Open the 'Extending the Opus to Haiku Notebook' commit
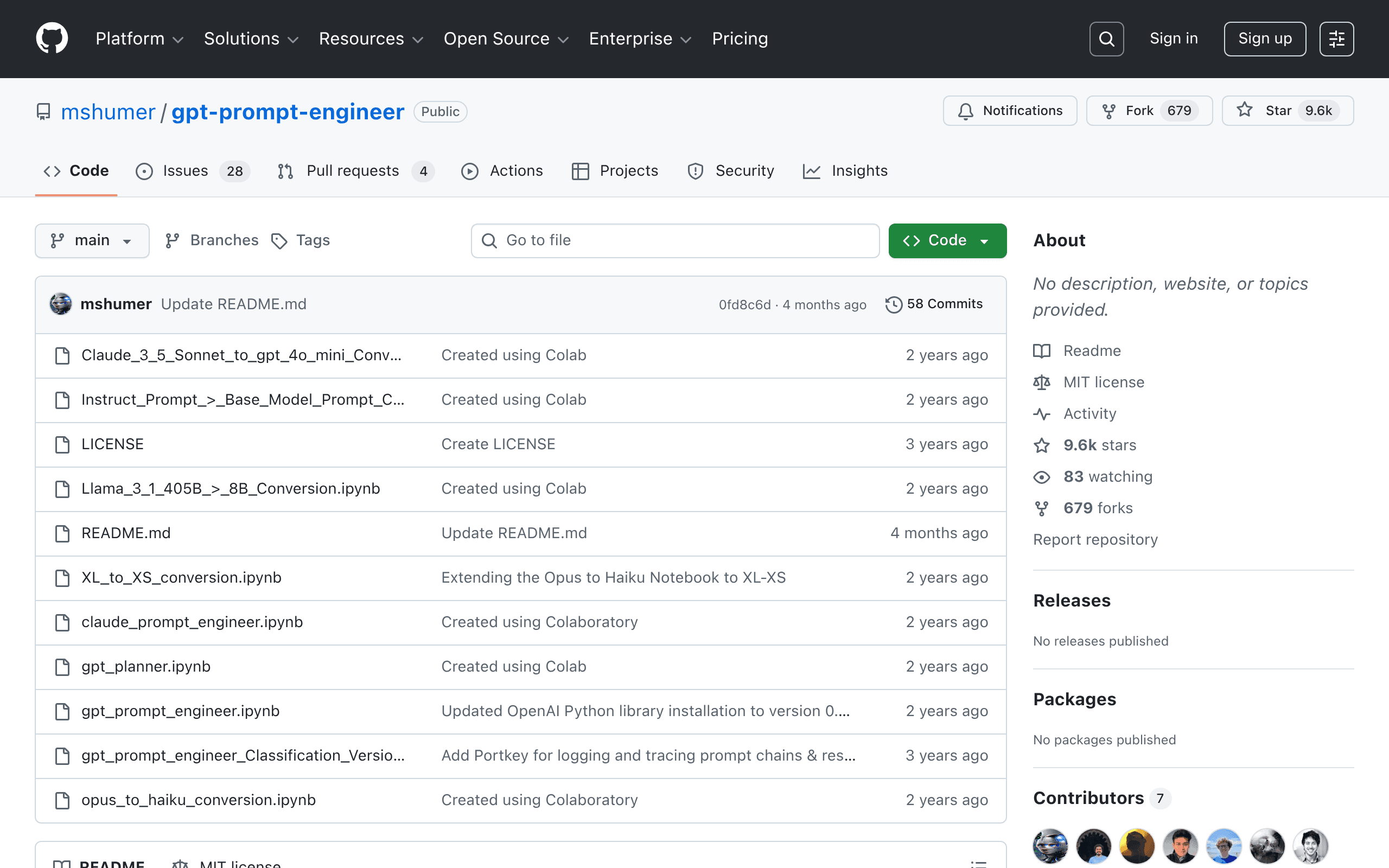This screenshot has width=1389, height=868. tap(613, 578)
